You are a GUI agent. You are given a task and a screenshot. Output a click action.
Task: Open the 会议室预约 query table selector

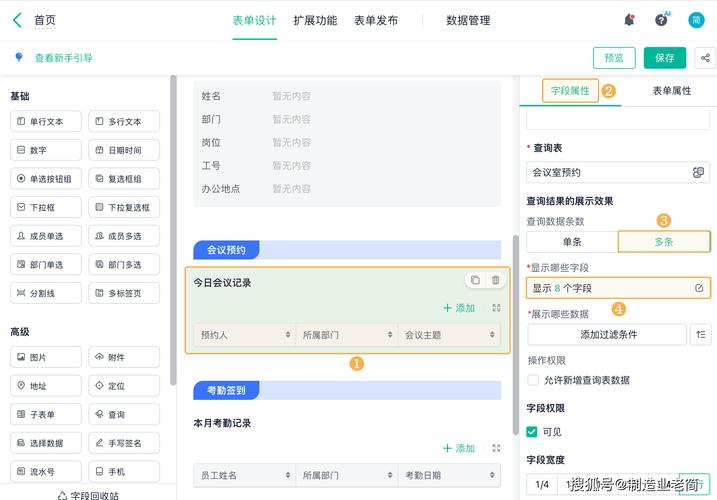pyautogui.click(x=618, y=172)
